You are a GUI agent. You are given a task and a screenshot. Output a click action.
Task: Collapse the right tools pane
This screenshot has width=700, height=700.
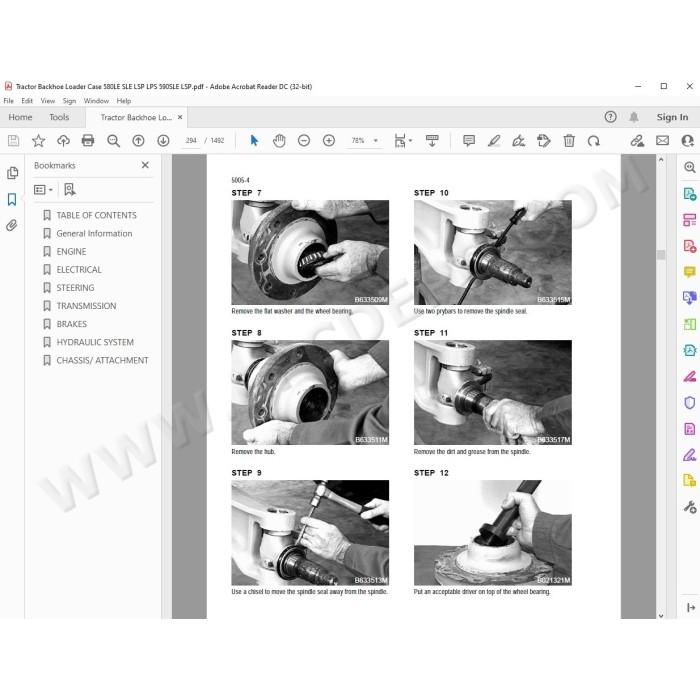coord(691,608)
